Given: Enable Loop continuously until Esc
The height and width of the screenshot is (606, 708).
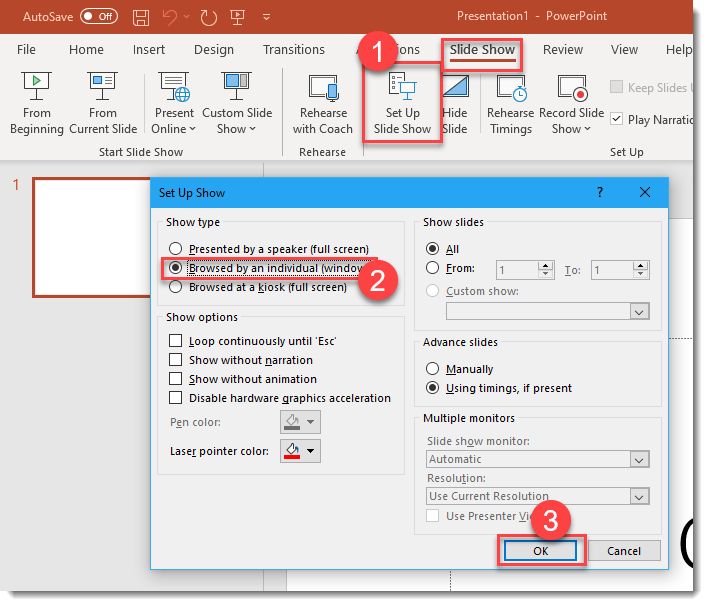Looking at the screenshot, I should [175, 340].
